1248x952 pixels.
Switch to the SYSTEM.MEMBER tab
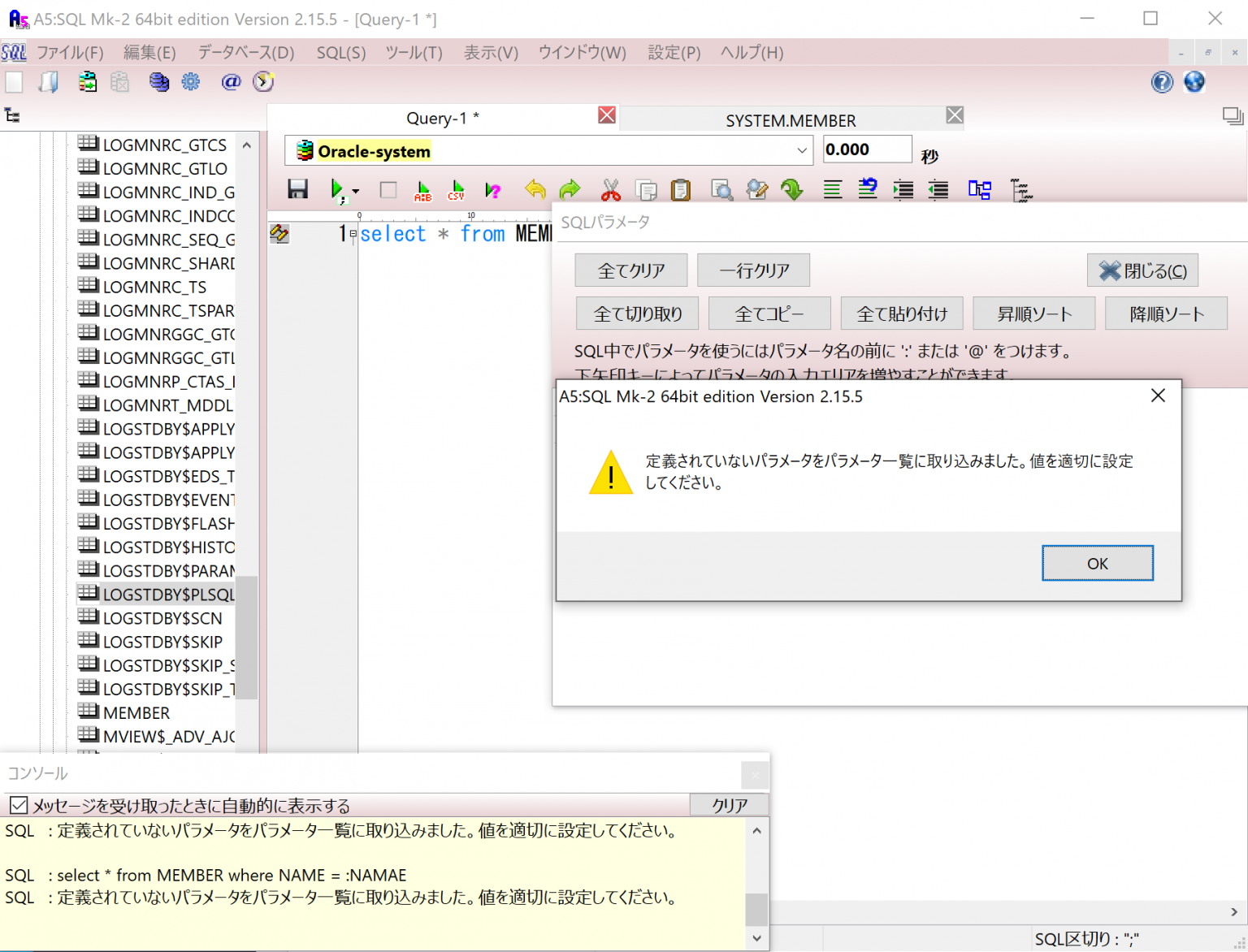pyautogui.click(x=790, y=120)
